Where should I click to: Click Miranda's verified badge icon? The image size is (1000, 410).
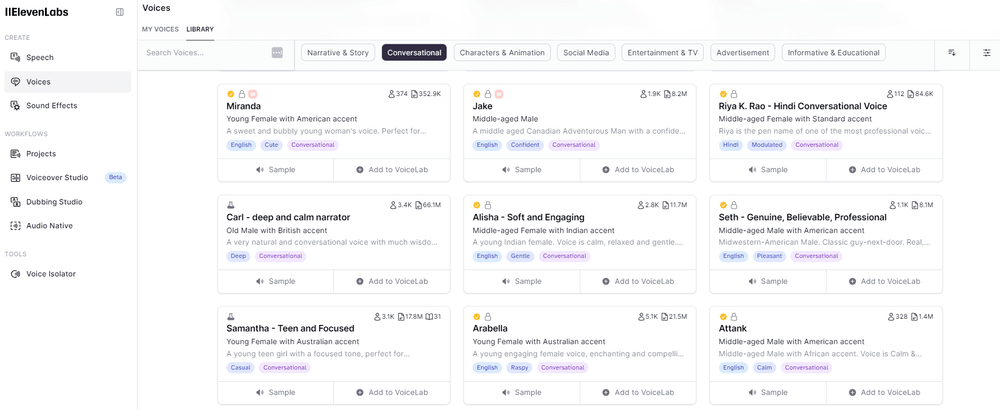click(x=231, y=94)
